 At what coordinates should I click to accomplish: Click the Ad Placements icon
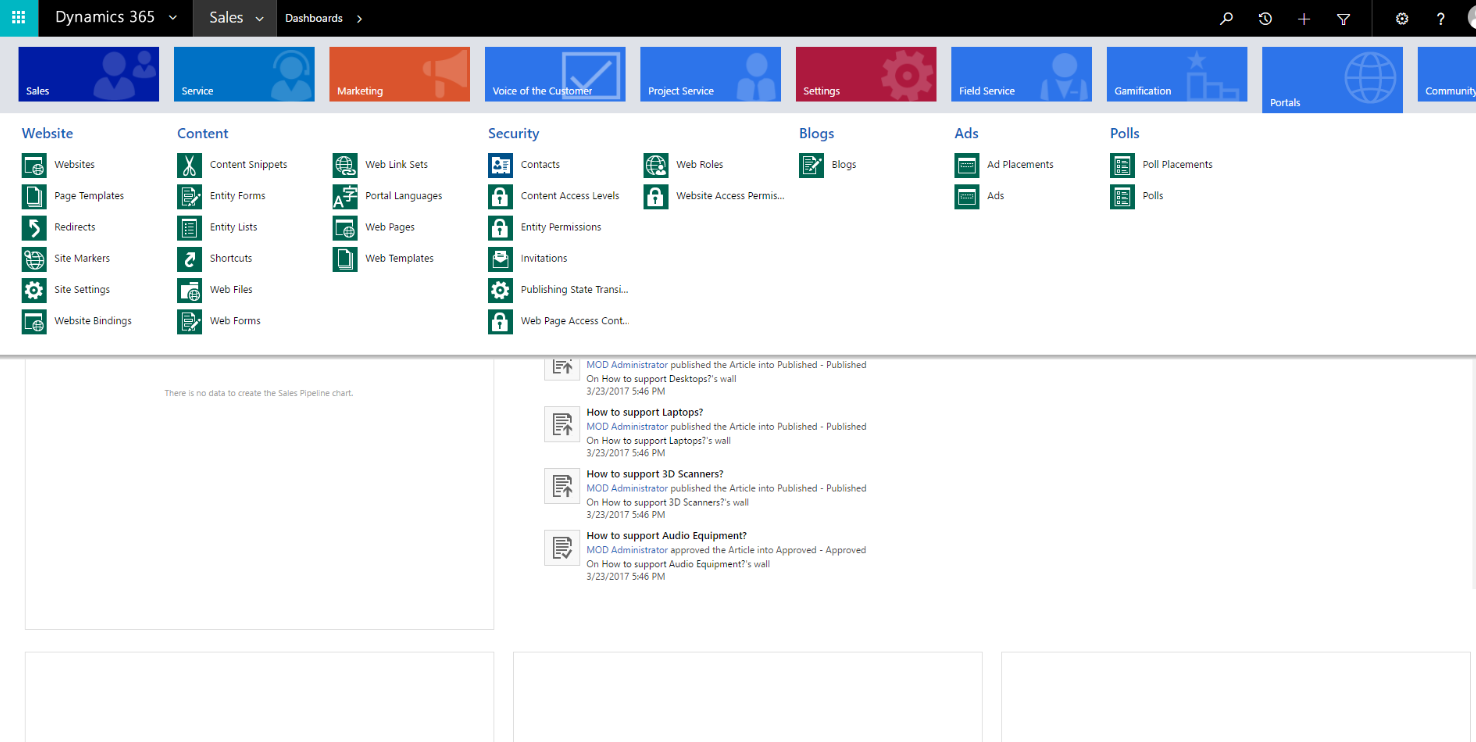point(967,165)
